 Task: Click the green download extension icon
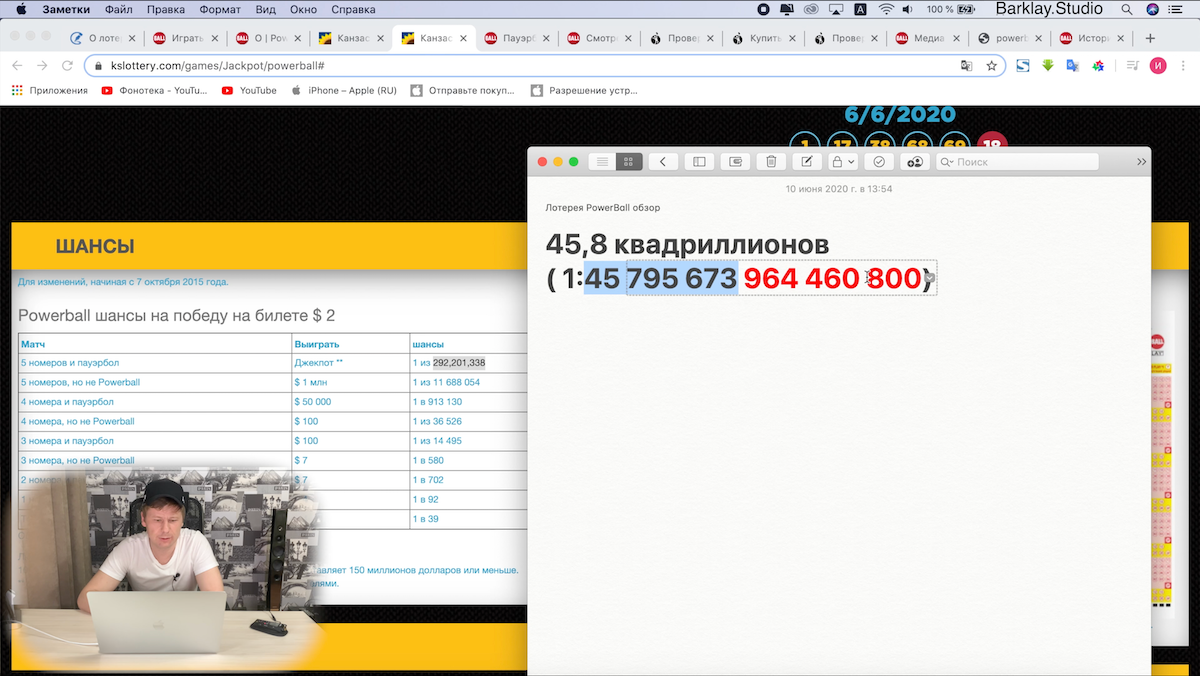(1047, 65)
